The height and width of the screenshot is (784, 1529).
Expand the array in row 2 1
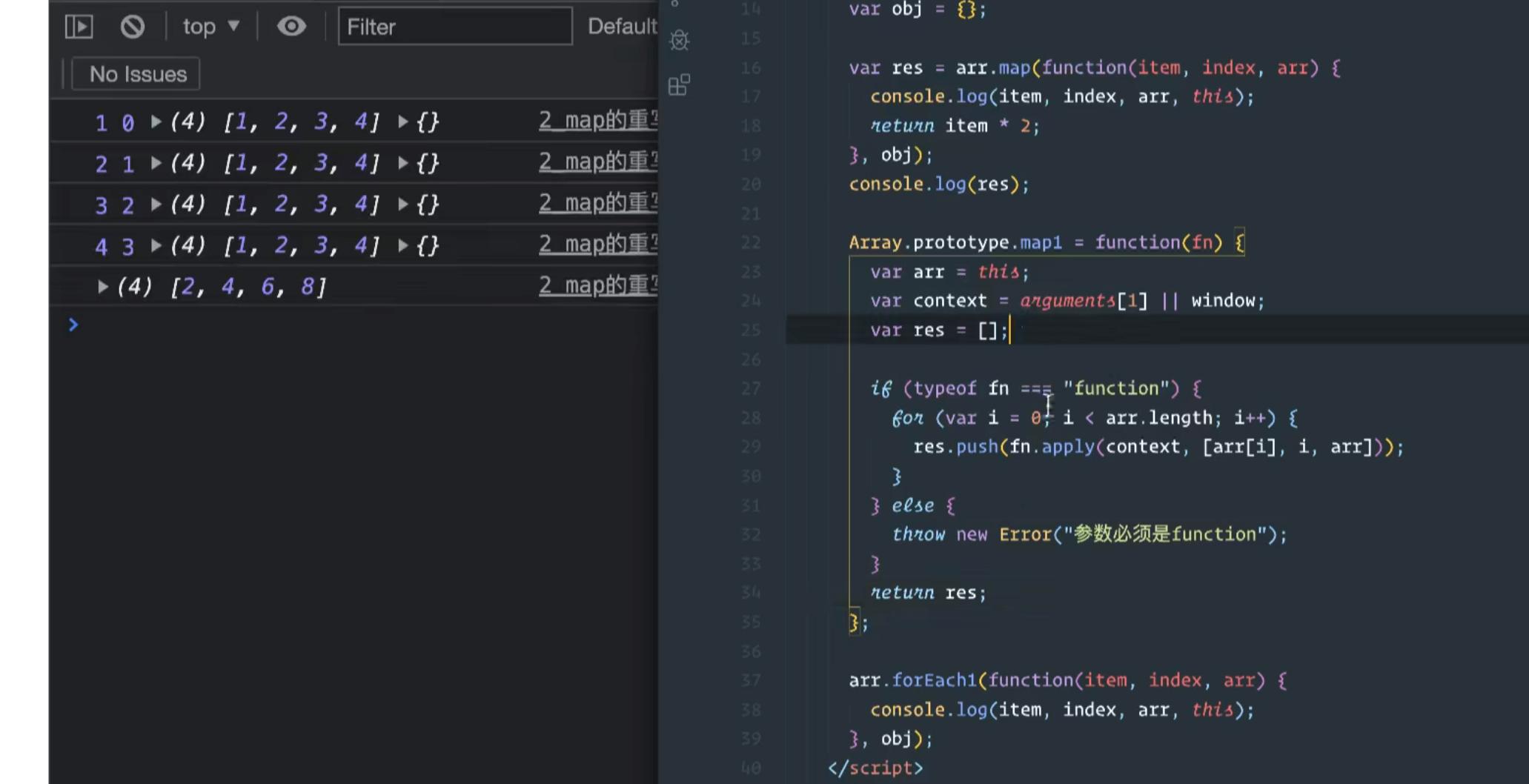(156, 162)
